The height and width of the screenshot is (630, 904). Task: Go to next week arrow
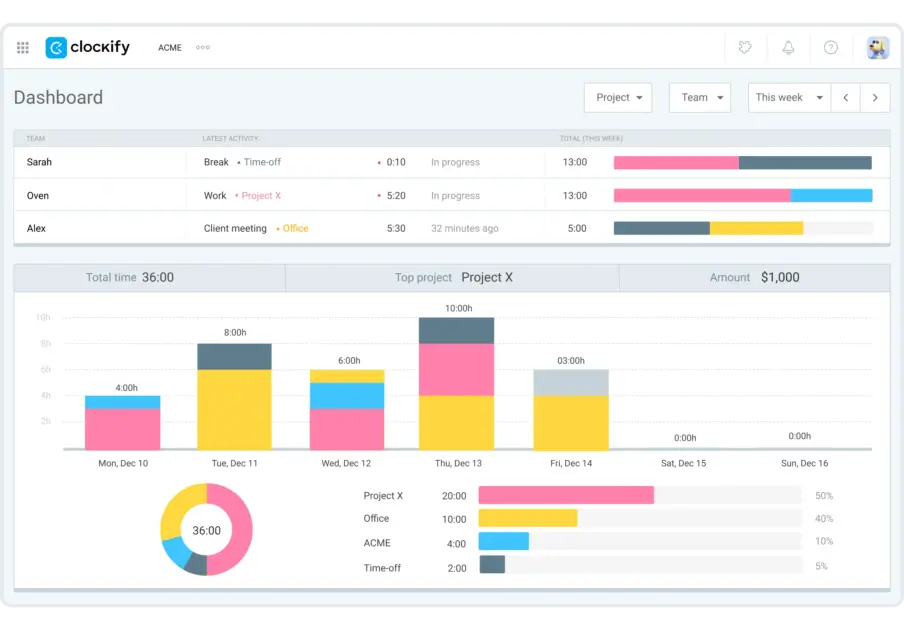coord(875,97)
